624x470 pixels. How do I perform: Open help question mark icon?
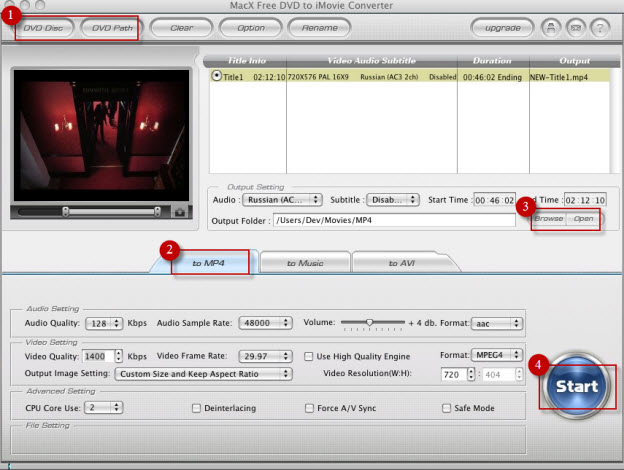600,28
